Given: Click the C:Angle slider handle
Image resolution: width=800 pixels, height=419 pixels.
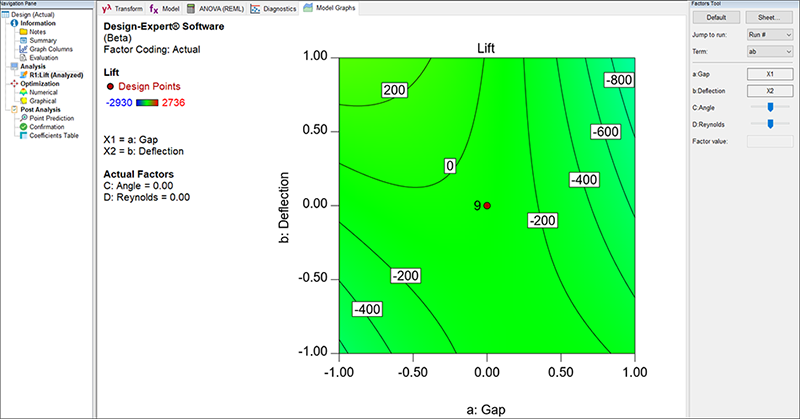Looking at the screenshot, I should 769,106.
